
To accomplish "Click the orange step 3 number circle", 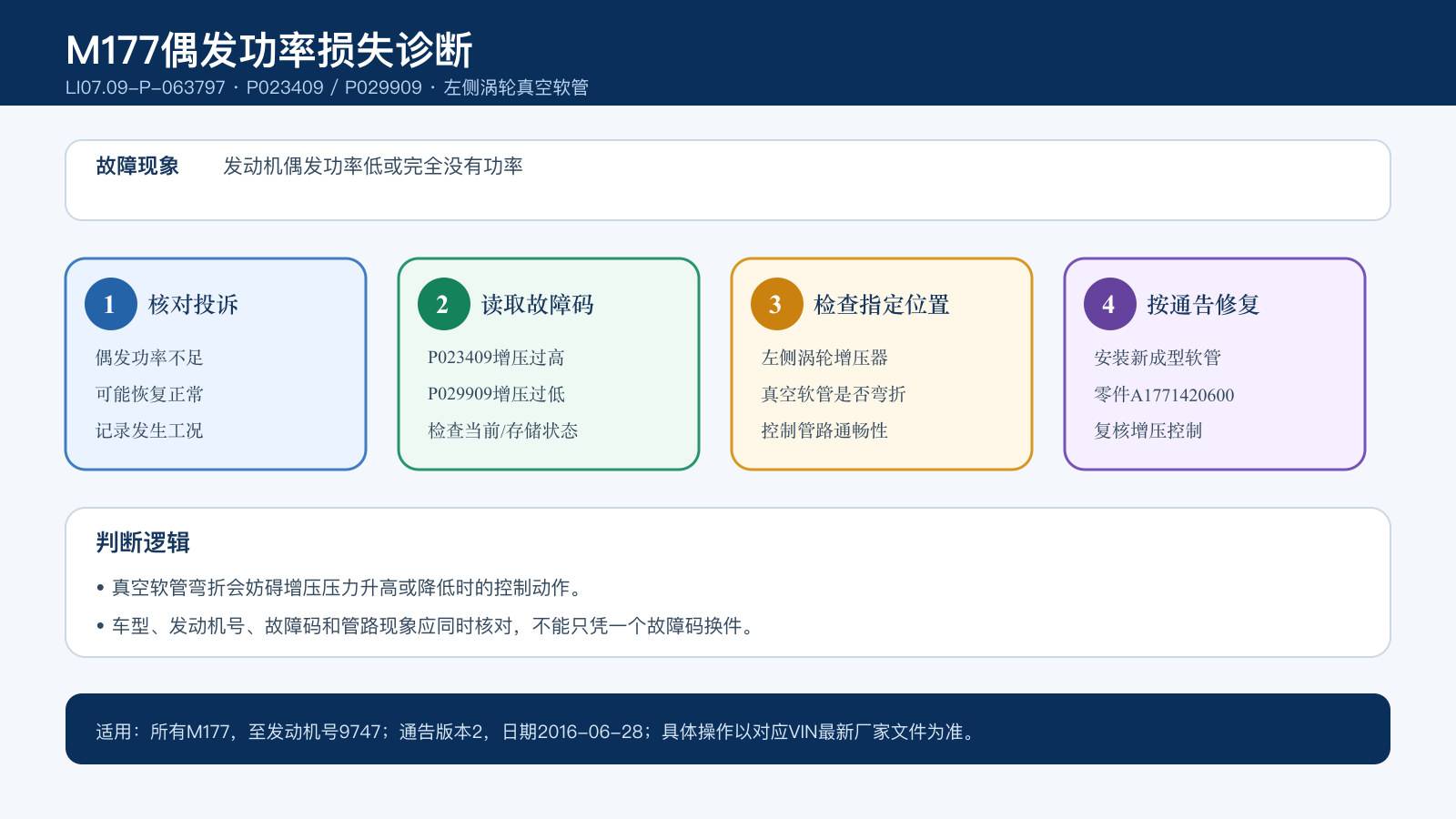I will click(776, 304).
